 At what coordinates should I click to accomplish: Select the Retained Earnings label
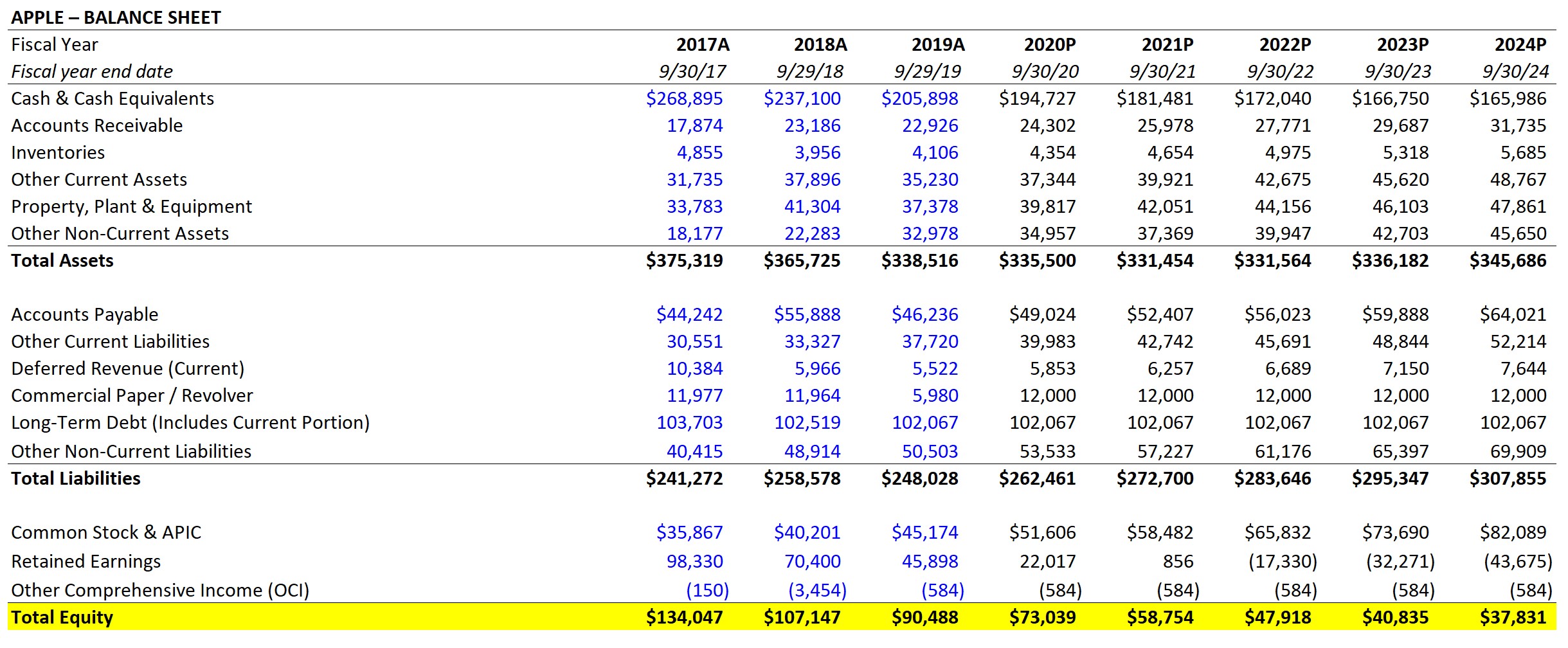[86, 561]
